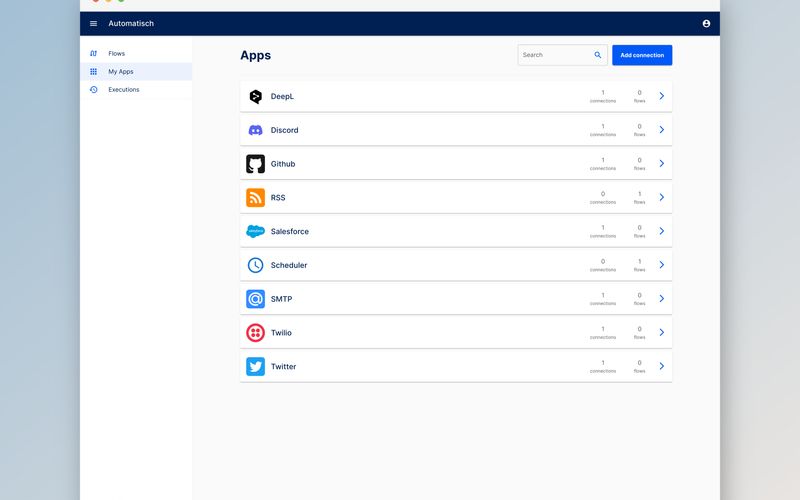Open the account profile icon
800x500 pixels.
coord(706,23)
